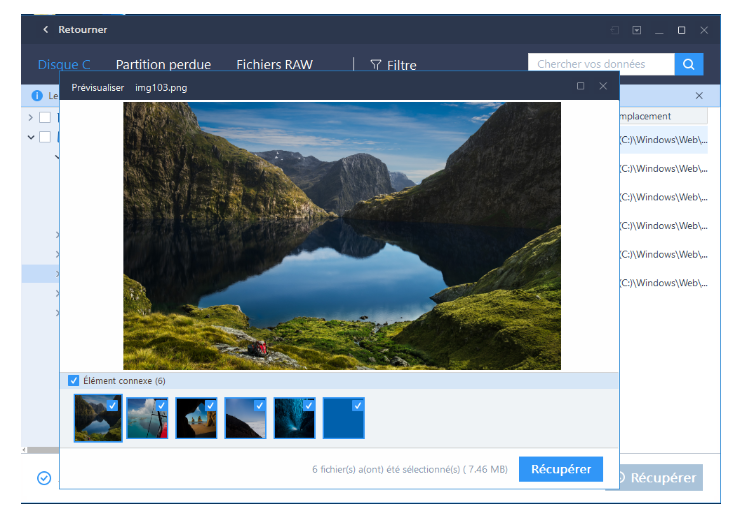
Task: Dismiss the info bar with X
Action: [x=699, y=96]
